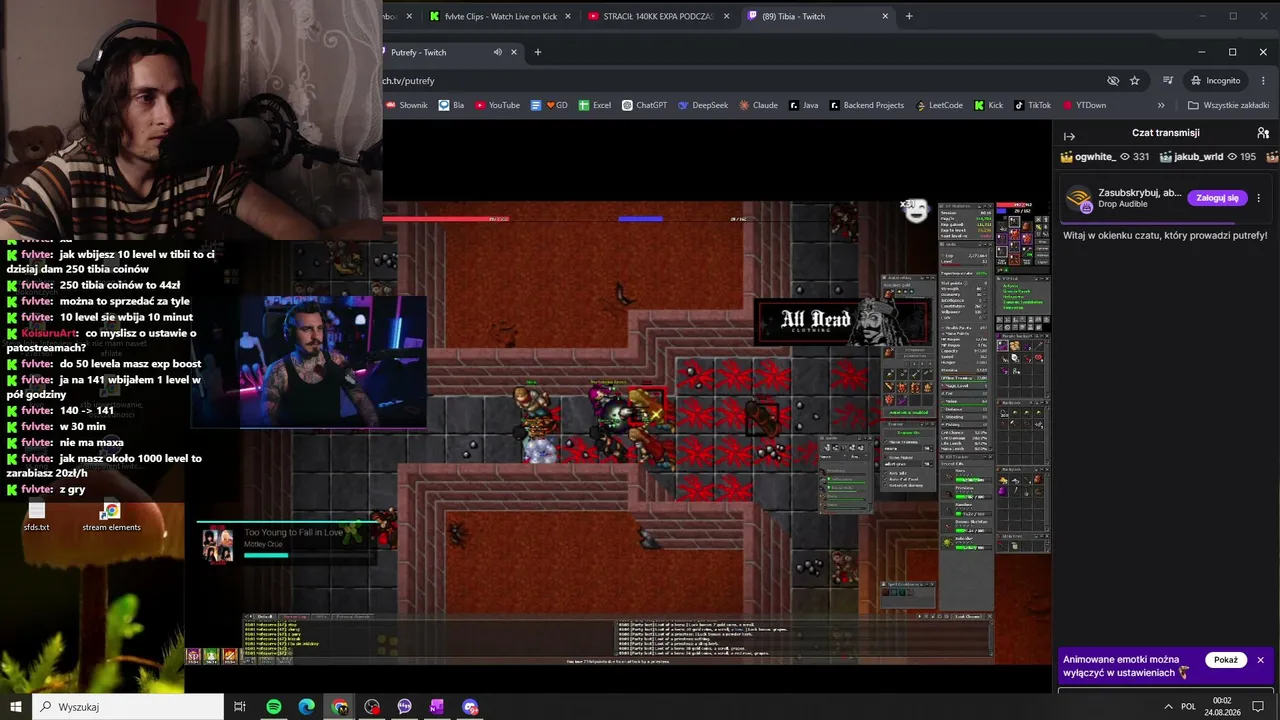Image resolution: width=1280 pixels, height=720 pixels.
Task: Open the Słownik bookmark
Action: pos(407,105)
